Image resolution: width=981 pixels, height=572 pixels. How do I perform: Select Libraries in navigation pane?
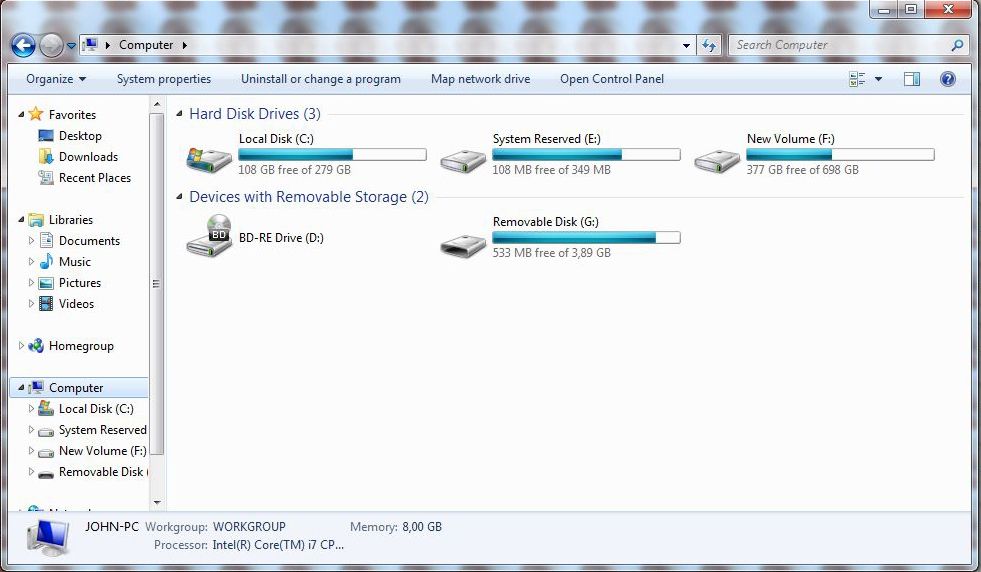pyautogui.click(x=71, y=220)
